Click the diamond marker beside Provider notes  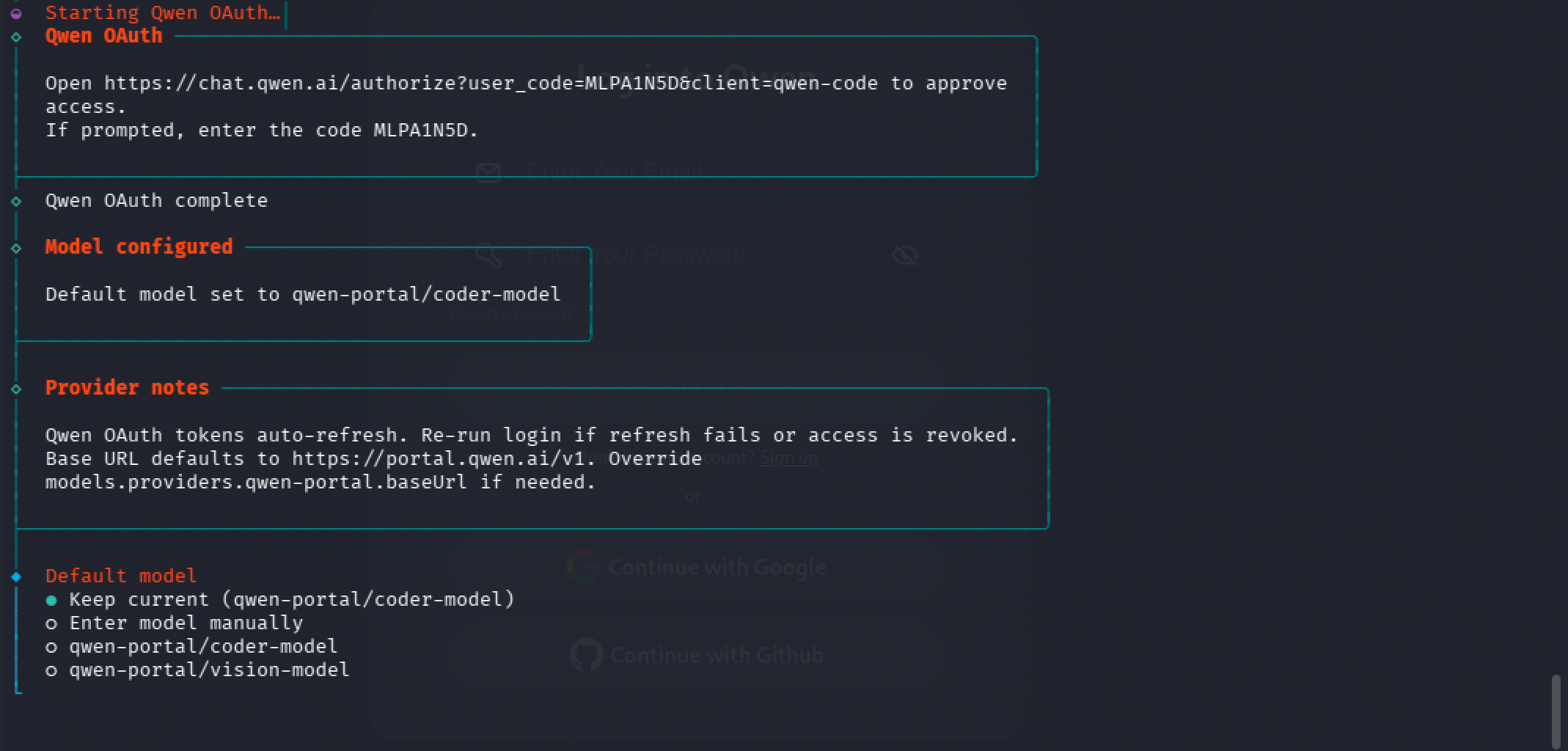point(16,389)
